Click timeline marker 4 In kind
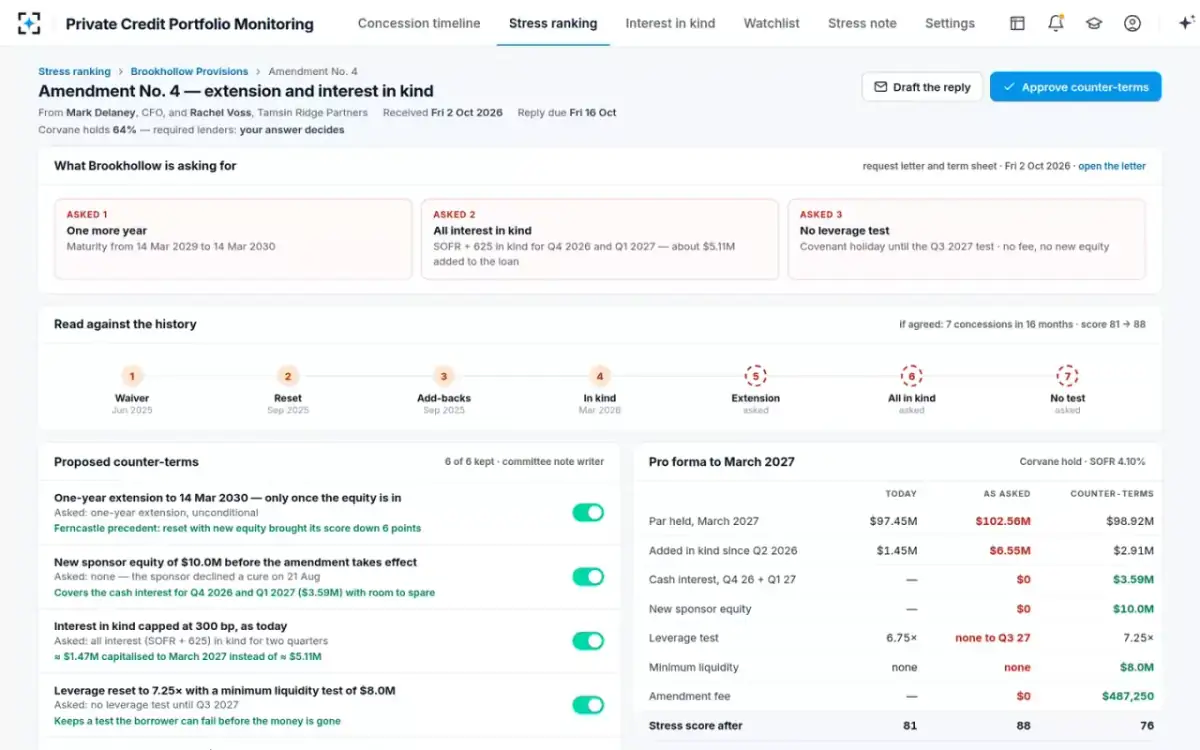 600,376
